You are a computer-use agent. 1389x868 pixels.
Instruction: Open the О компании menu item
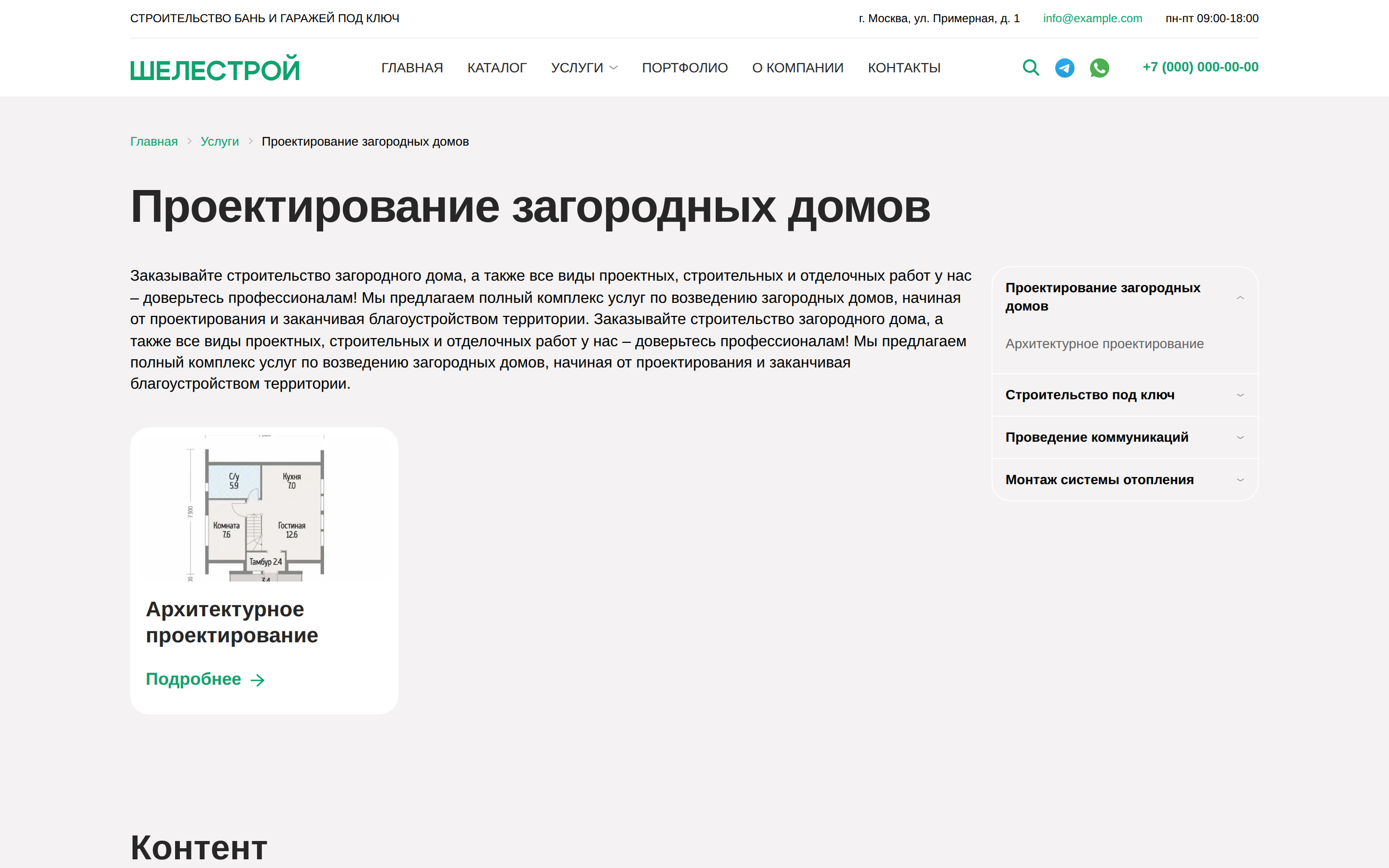coord(797,68)
